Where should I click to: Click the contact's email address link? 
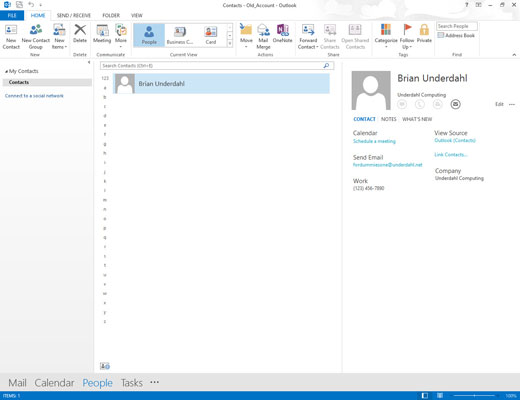(x=388, y=165)
